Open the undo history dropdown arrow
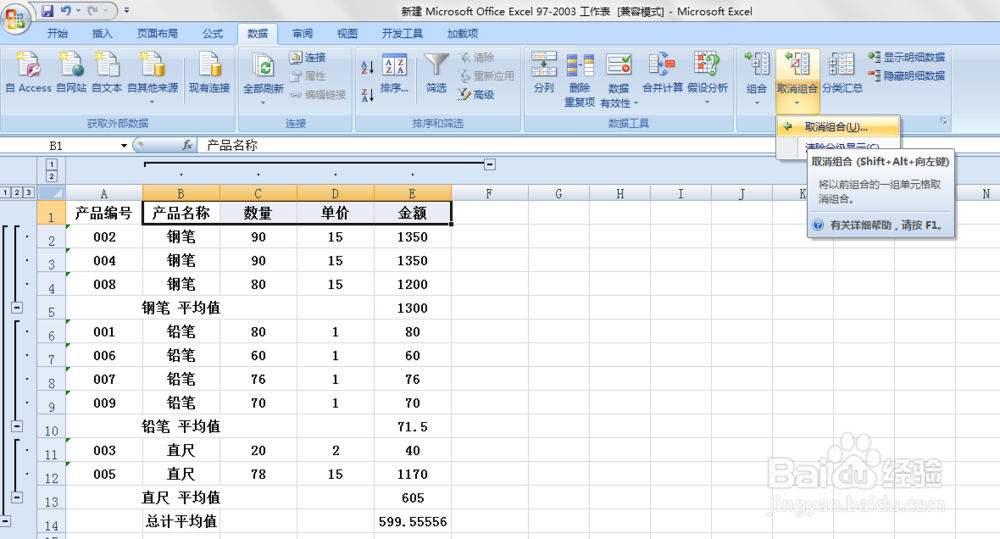The image size is (1000, 539). point(78,11)
